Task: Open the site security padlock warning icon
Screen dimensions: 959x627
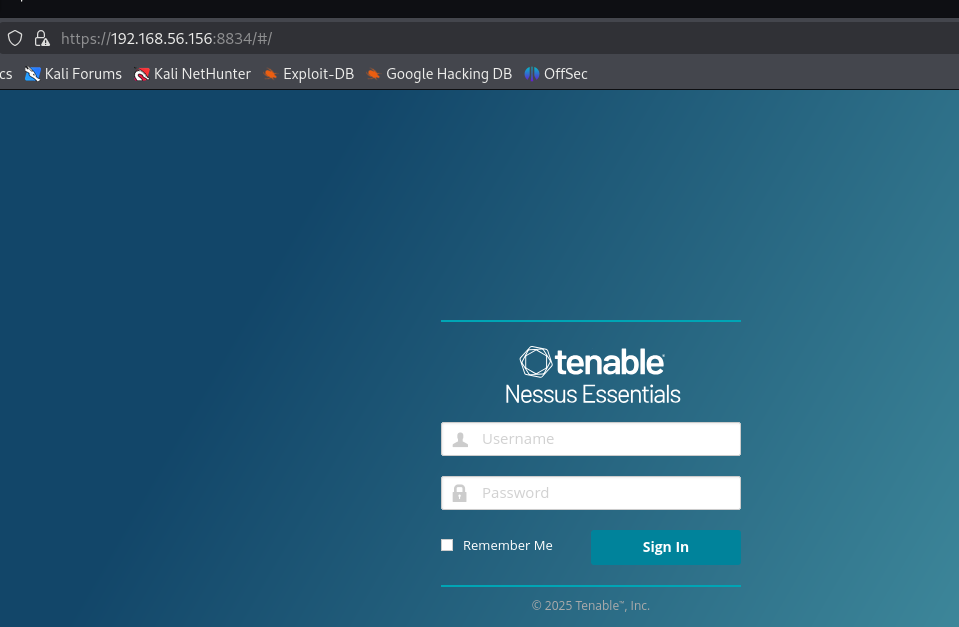Action: [x=42, y=39]
